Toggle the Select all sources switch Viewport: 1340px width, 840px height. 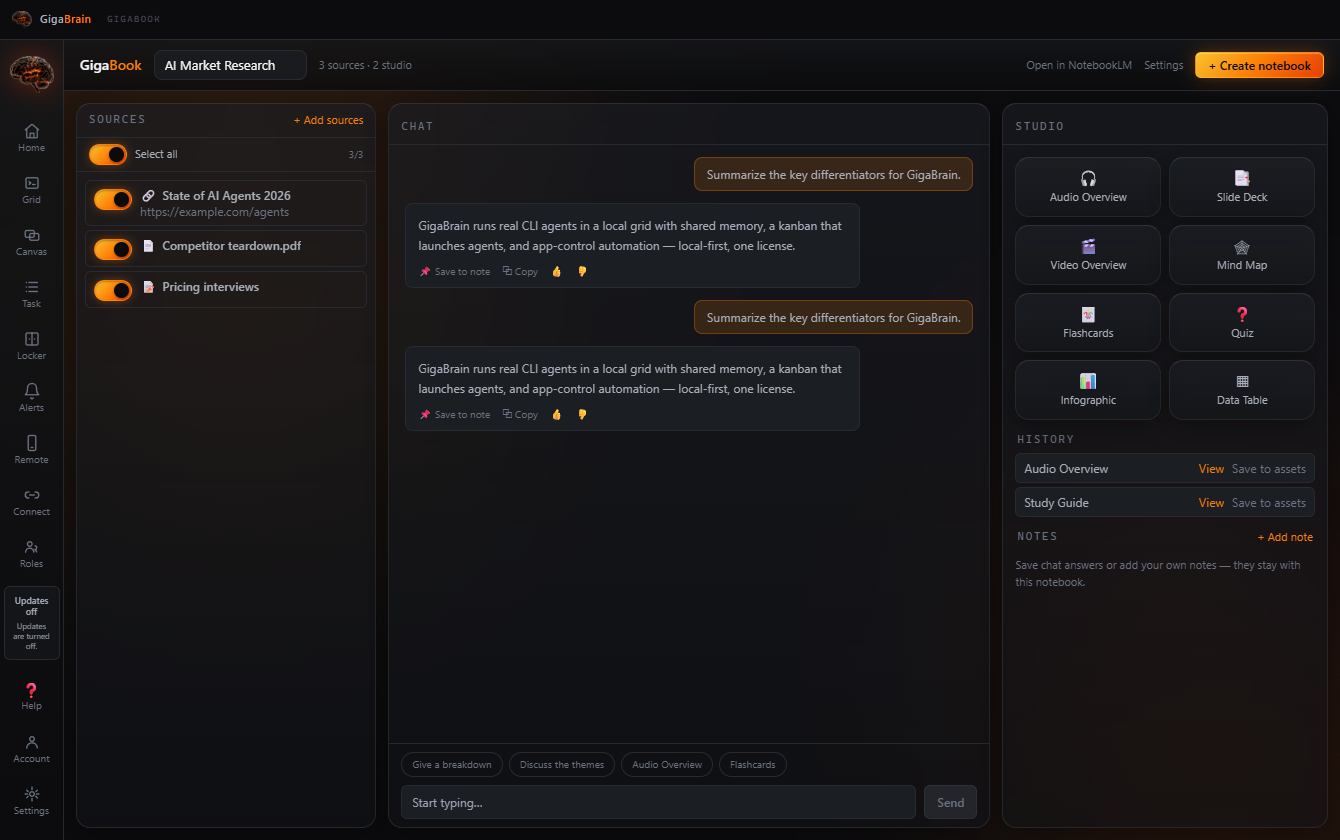click(108, 154)
